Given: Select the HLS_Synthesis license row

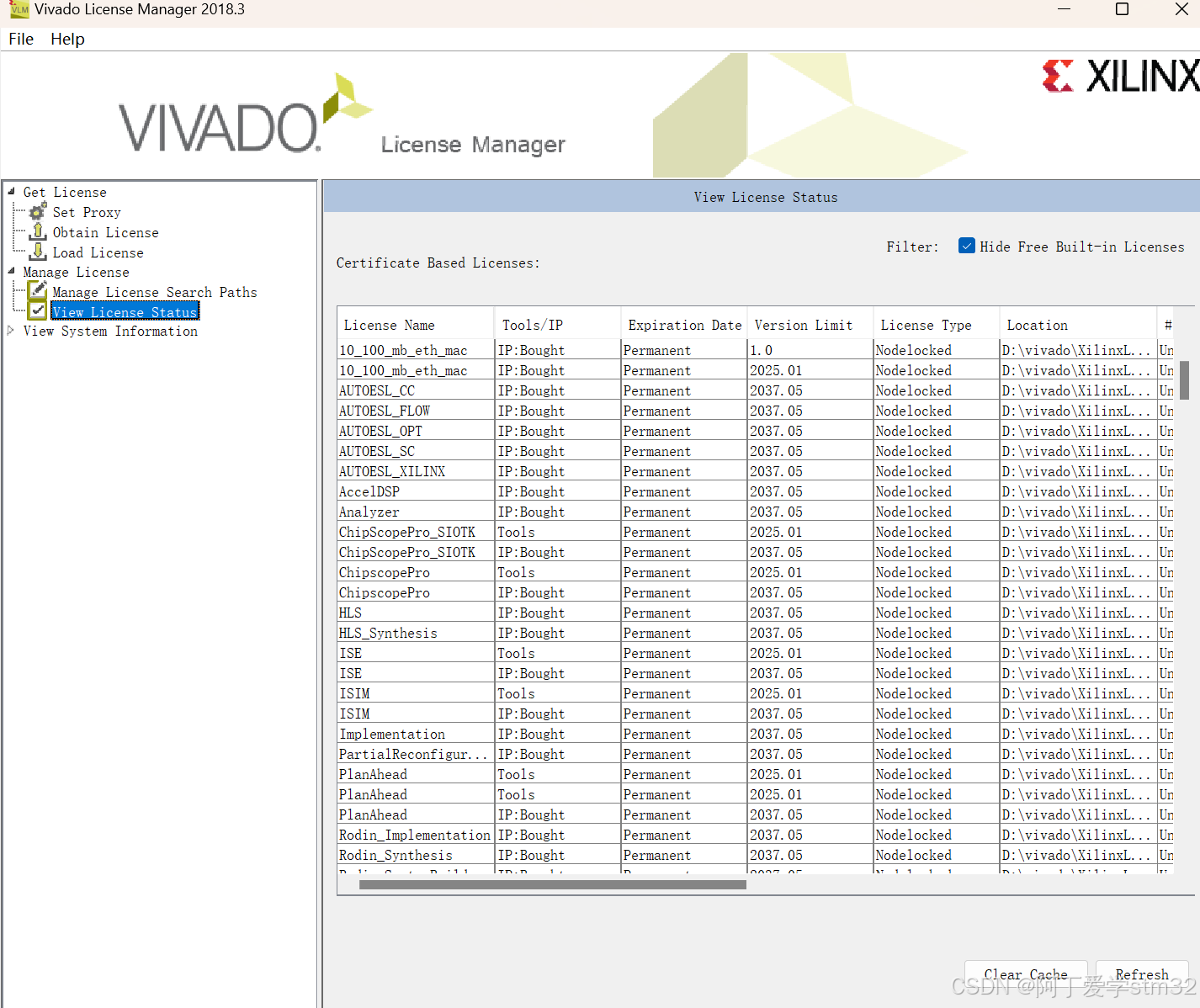Looking at the screenshot, I should pyautogui.click(x=756, y=633).
